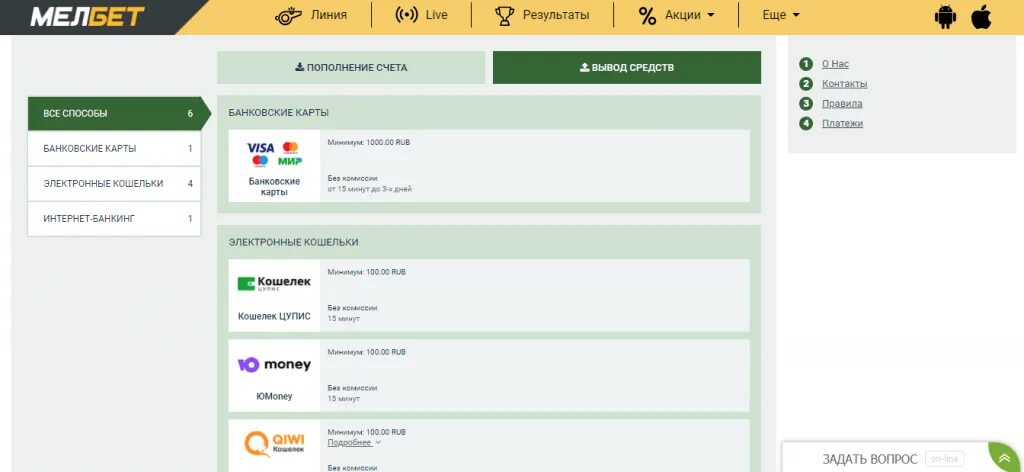This screenshot has height=472, width=1024.
Task: Click the Задать вопрос chat button
Action: click(870, 459)
